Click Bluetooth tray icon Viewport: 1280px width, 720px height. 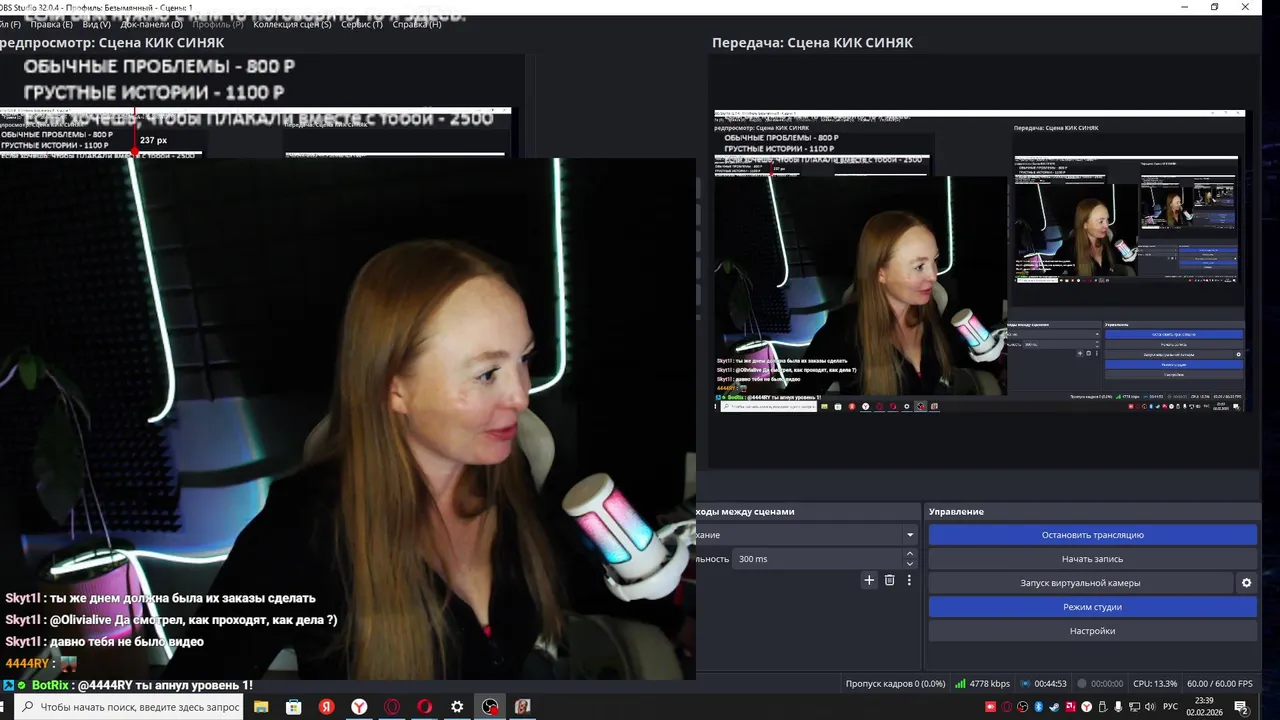tap(1039, 707)
